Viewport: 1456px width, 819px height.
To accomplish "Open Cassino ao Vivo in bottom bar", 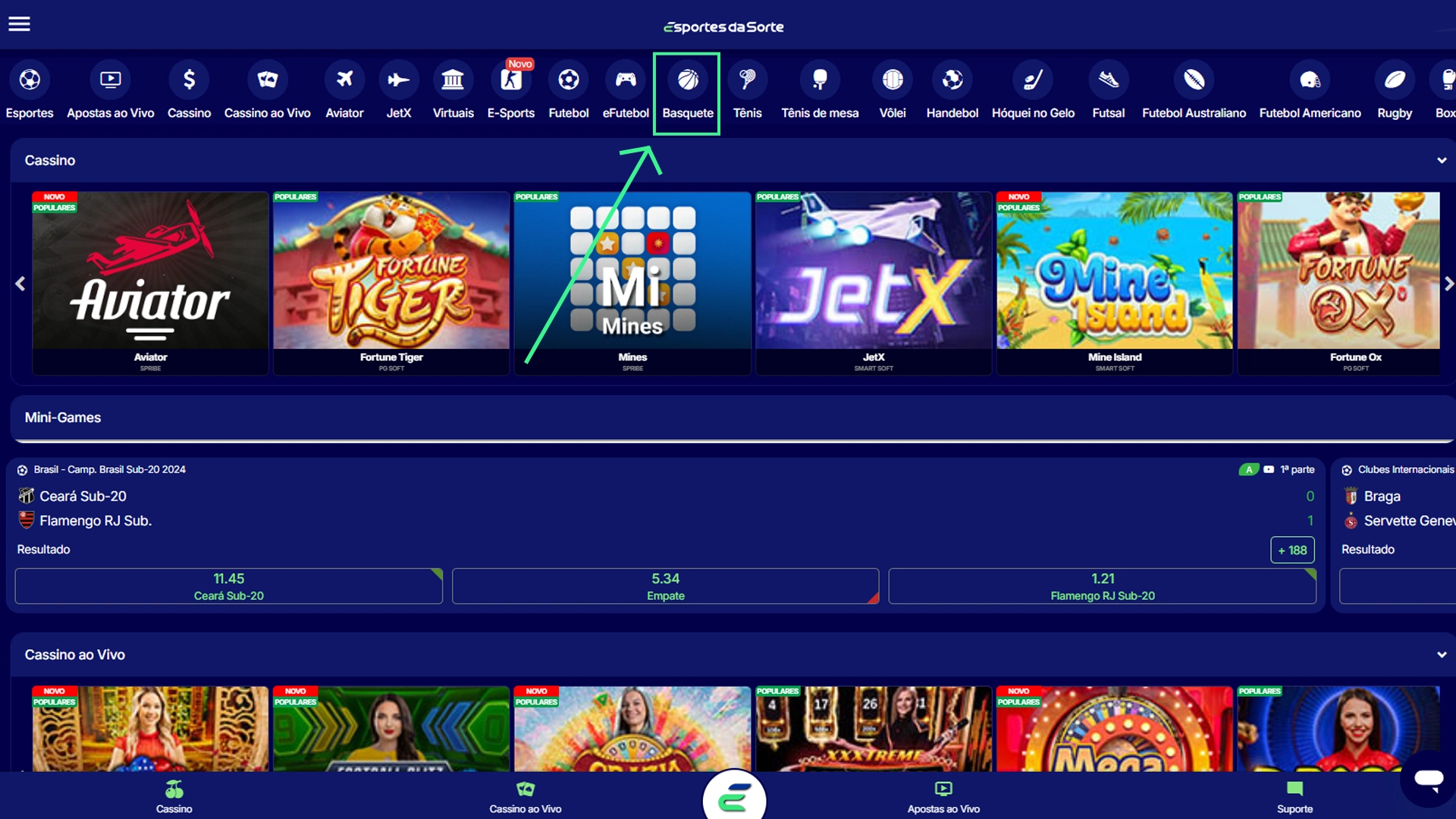I will [526, 797].
